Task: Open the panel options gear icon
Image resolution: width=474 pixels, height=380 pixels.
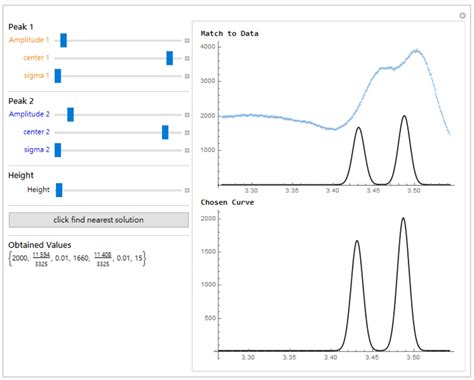Action: pyautogui.click(x=462, y=16)
